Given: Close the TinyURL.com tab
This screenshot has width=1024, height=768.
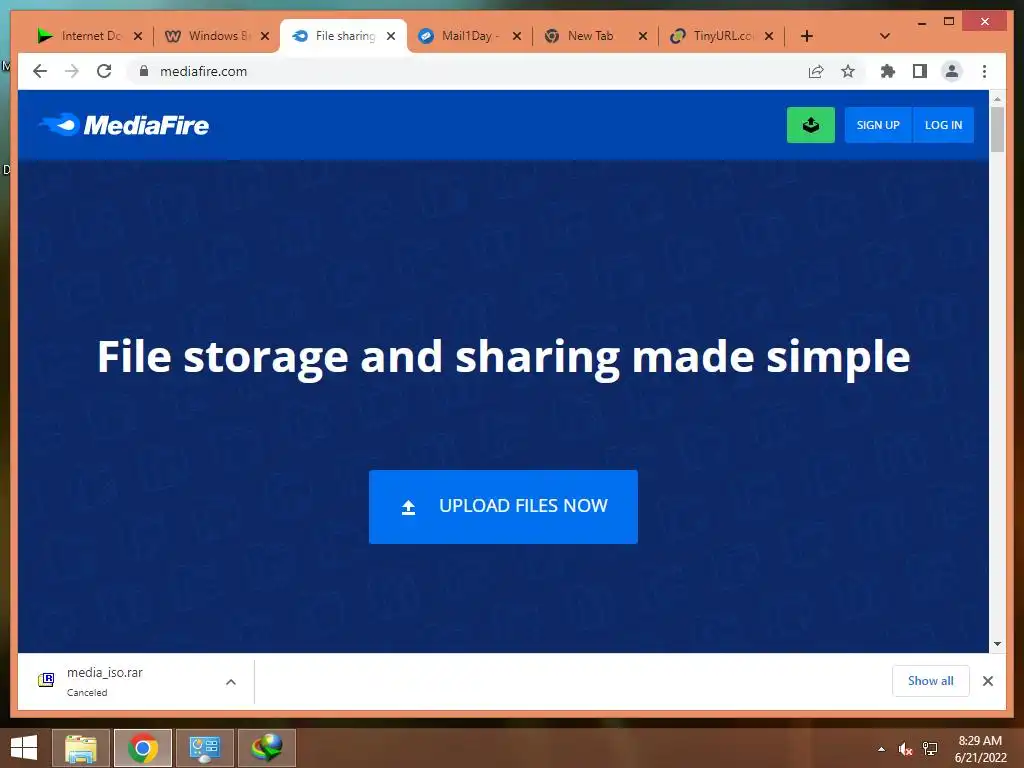Looking at the screenshot, I should [x=769, y=36].
